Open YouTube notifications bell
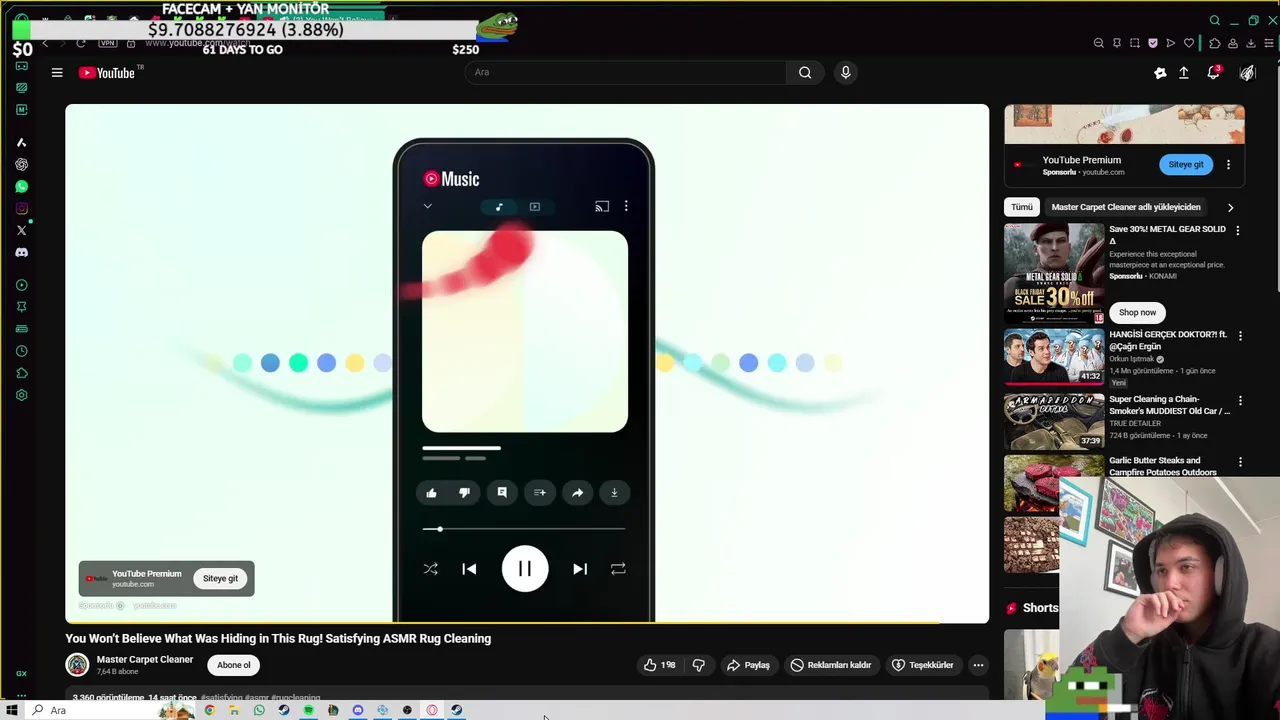The width and height of the screenshot is (1280, 720). 1213,73
